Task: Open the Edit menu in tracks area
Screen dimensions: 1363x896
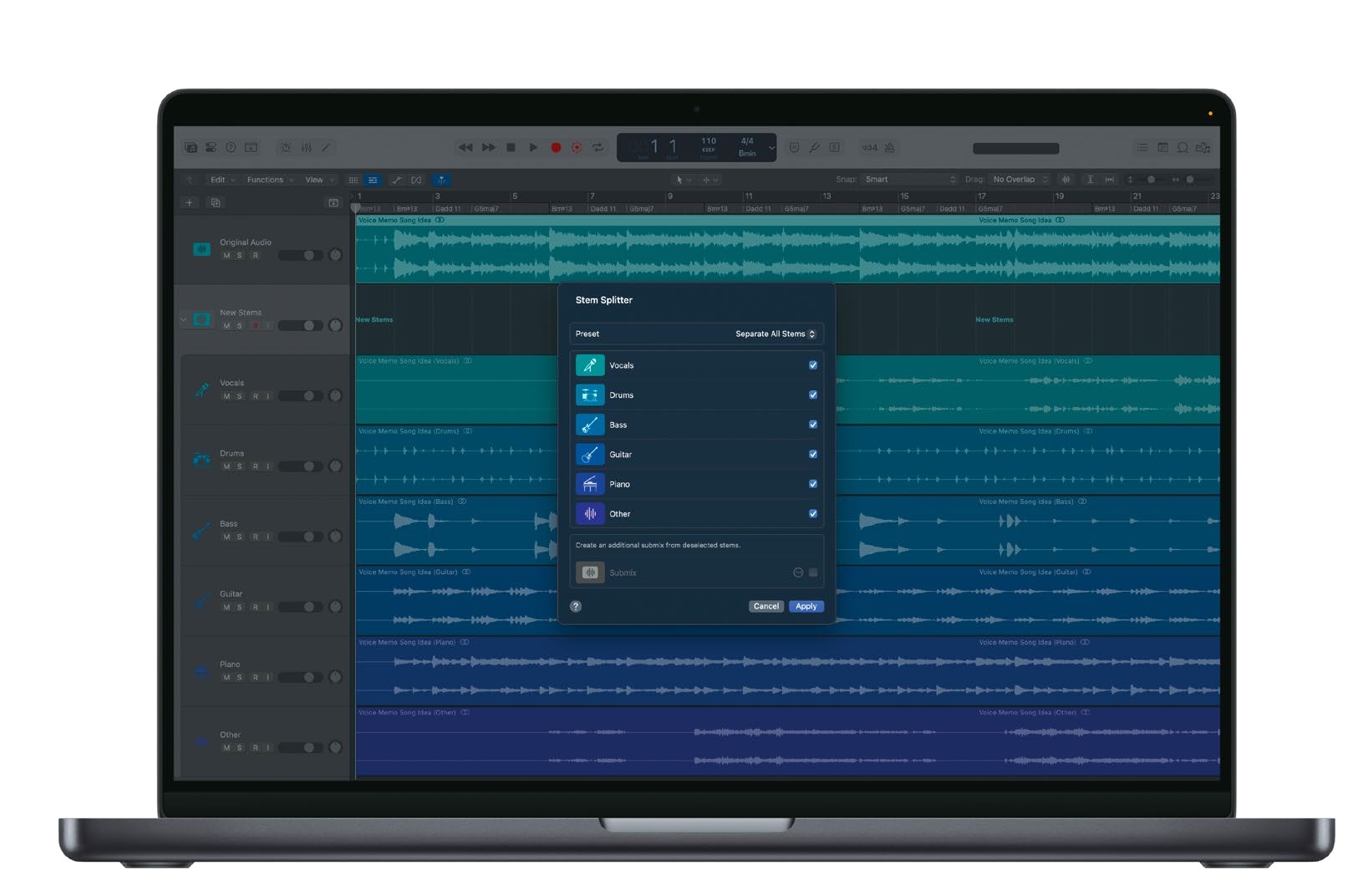Action: click(222, 180)
